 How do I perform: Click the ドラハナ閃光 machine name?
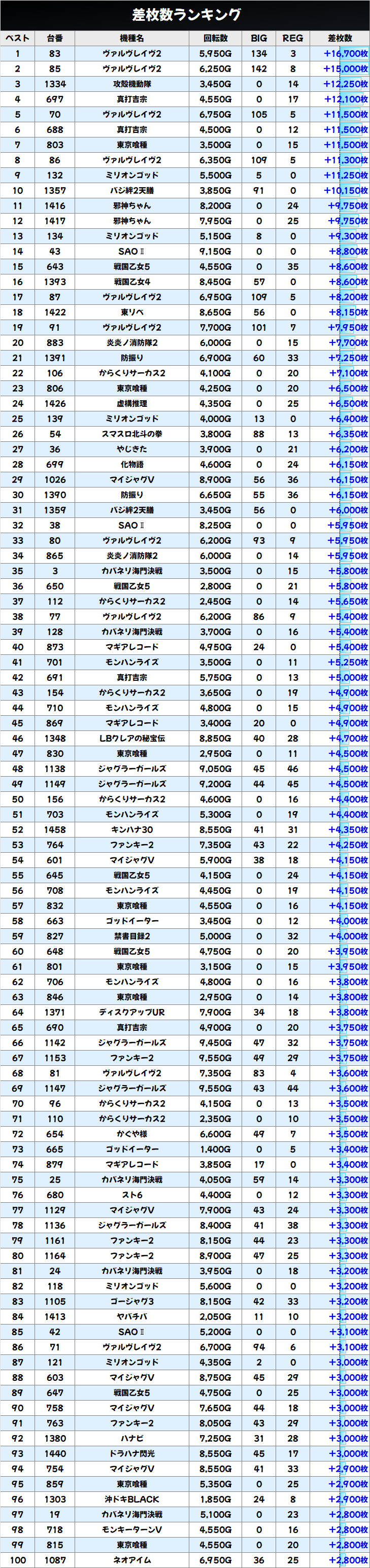(132, 1453)
